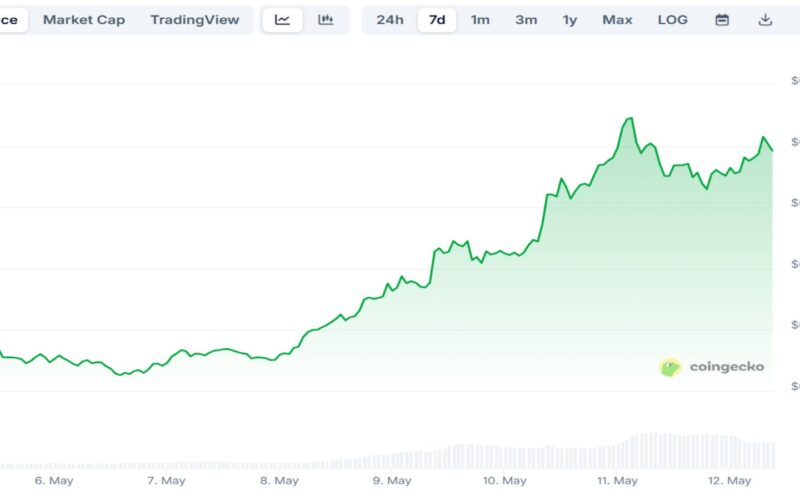Select the Max time range
This screenshot has height=500, width=800.
617,20
